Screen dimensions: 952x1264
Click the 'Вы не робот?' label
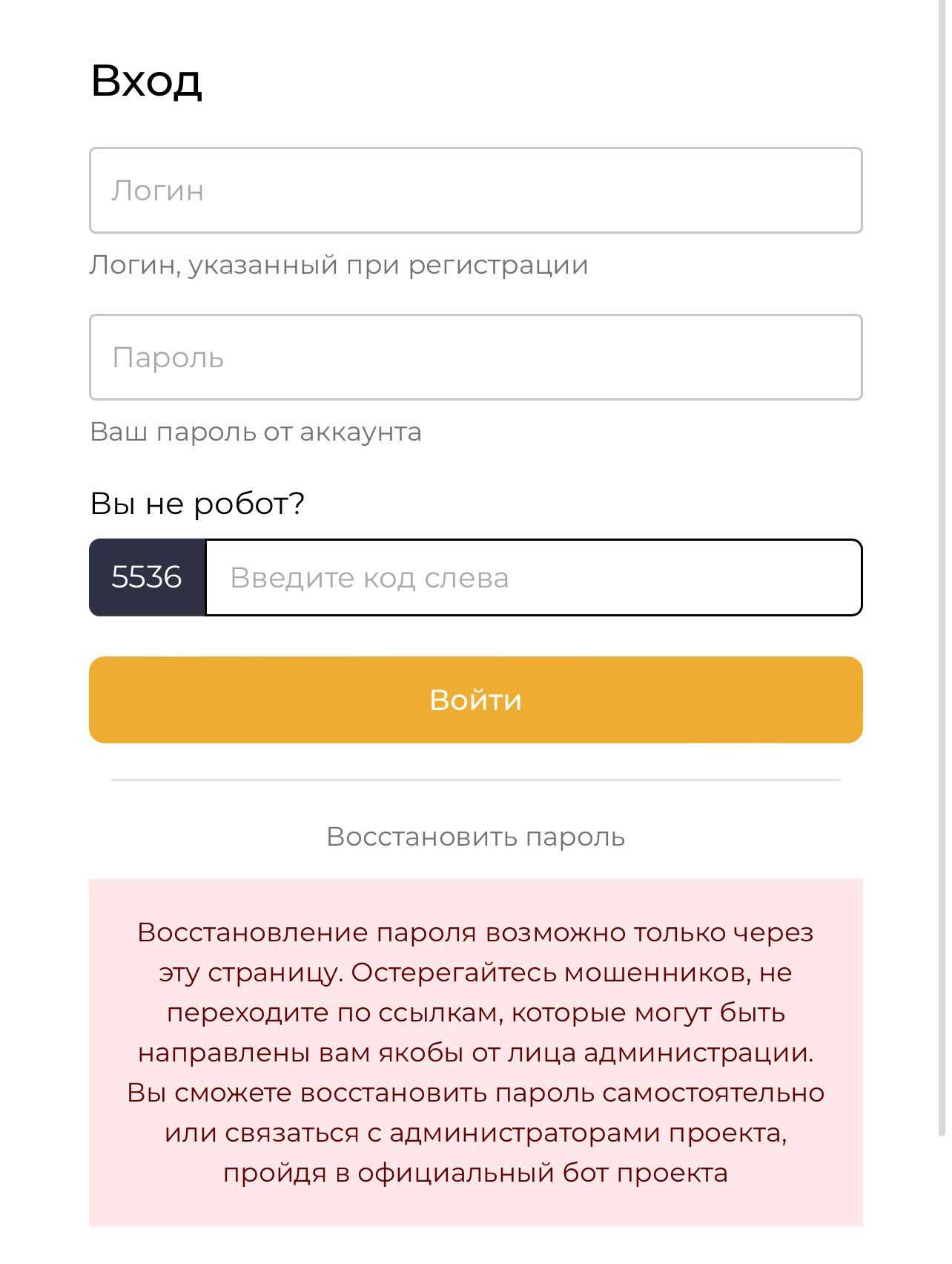(x=197, y=504)
